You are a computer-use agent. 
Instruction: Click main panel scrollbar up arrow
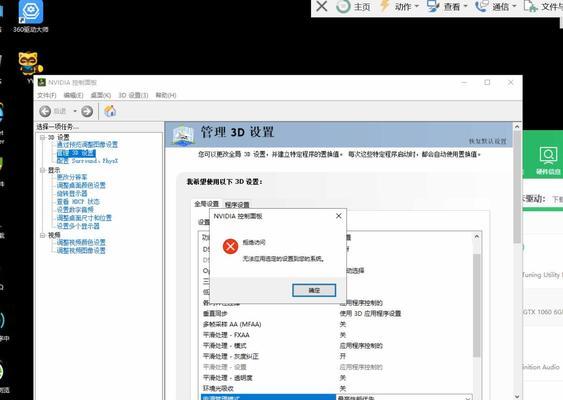pos(517,126)
